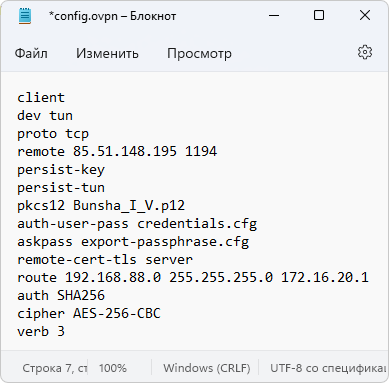Close the config.ovpn Notepad window
389x383 pixels.
coord(365,15)
